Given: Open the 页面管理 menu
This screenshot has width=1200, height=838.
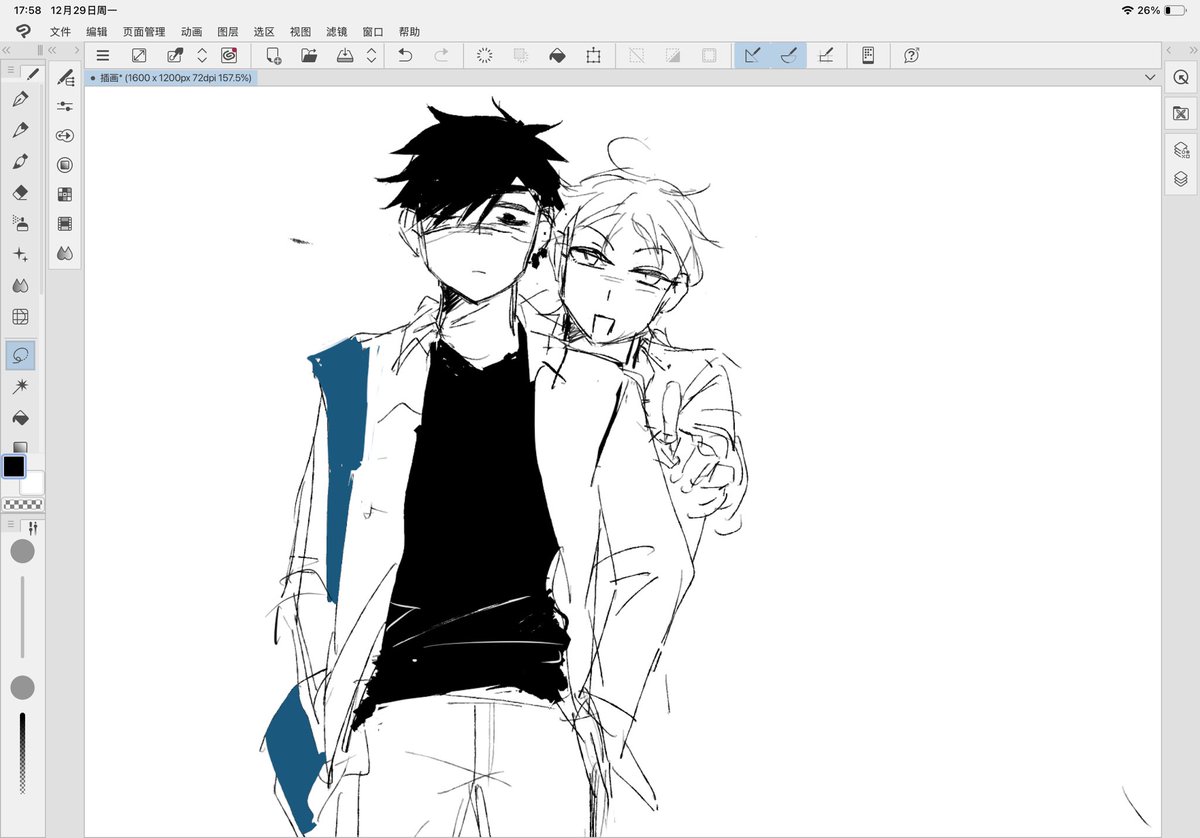Looking at the screenshot, I should [144, 32].
